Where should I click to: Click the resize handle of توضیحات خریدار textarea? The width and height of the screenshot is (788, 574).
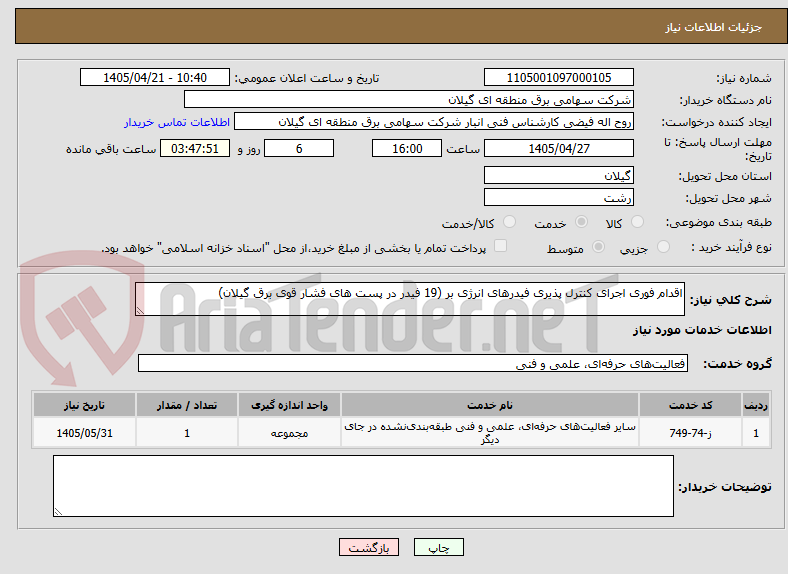click(58, 512)
